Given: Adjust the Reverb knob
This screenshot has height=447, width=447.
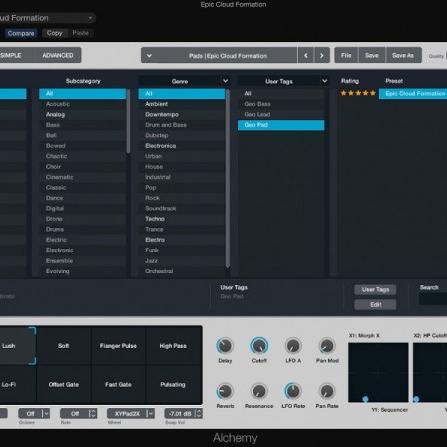Looking at the screenshot, I should coord(225,391).
